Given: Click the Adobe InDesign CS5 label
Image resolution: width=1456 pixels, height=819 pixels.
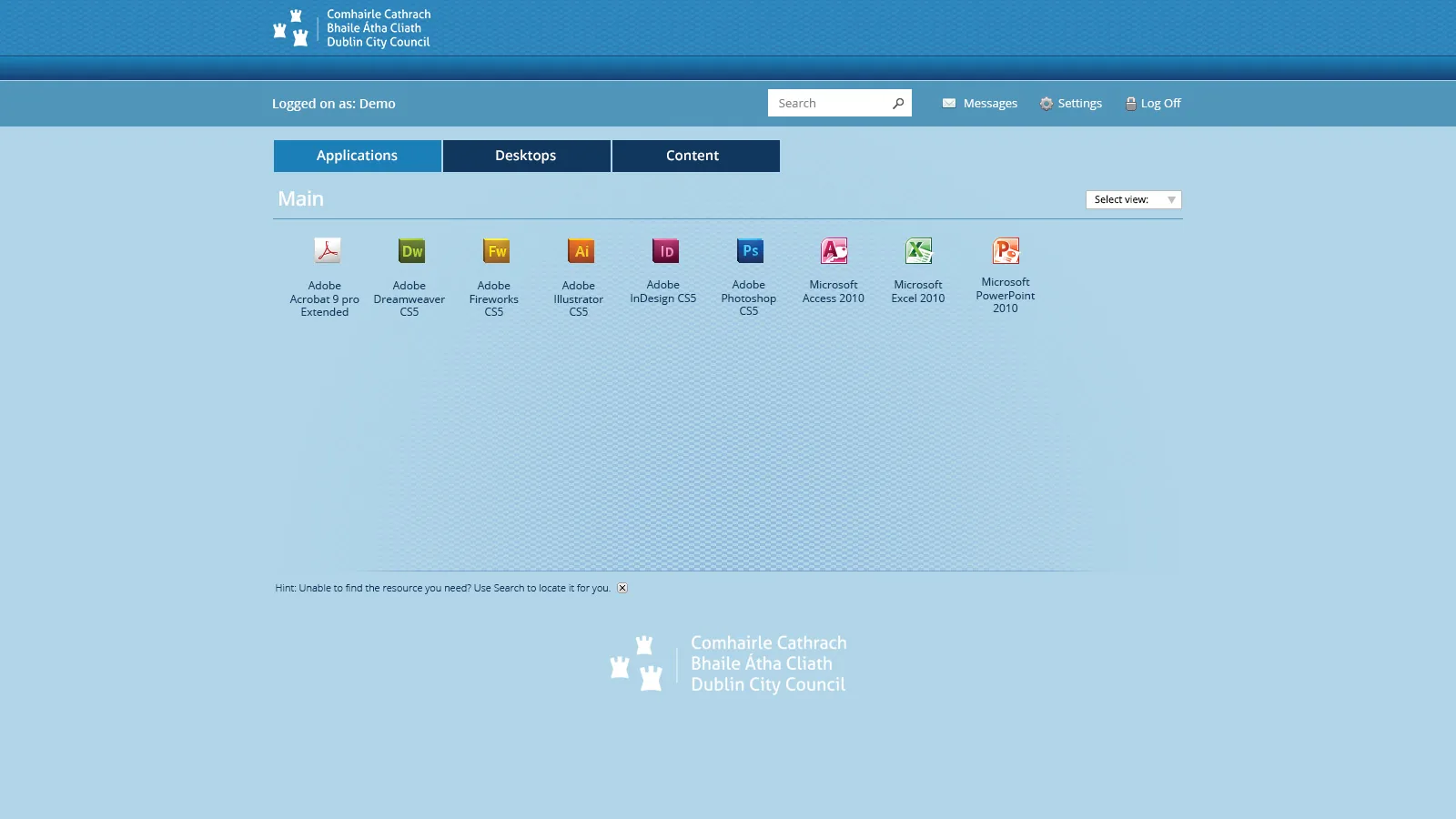Looking at the screenshot, I should (x=663, y=291).
